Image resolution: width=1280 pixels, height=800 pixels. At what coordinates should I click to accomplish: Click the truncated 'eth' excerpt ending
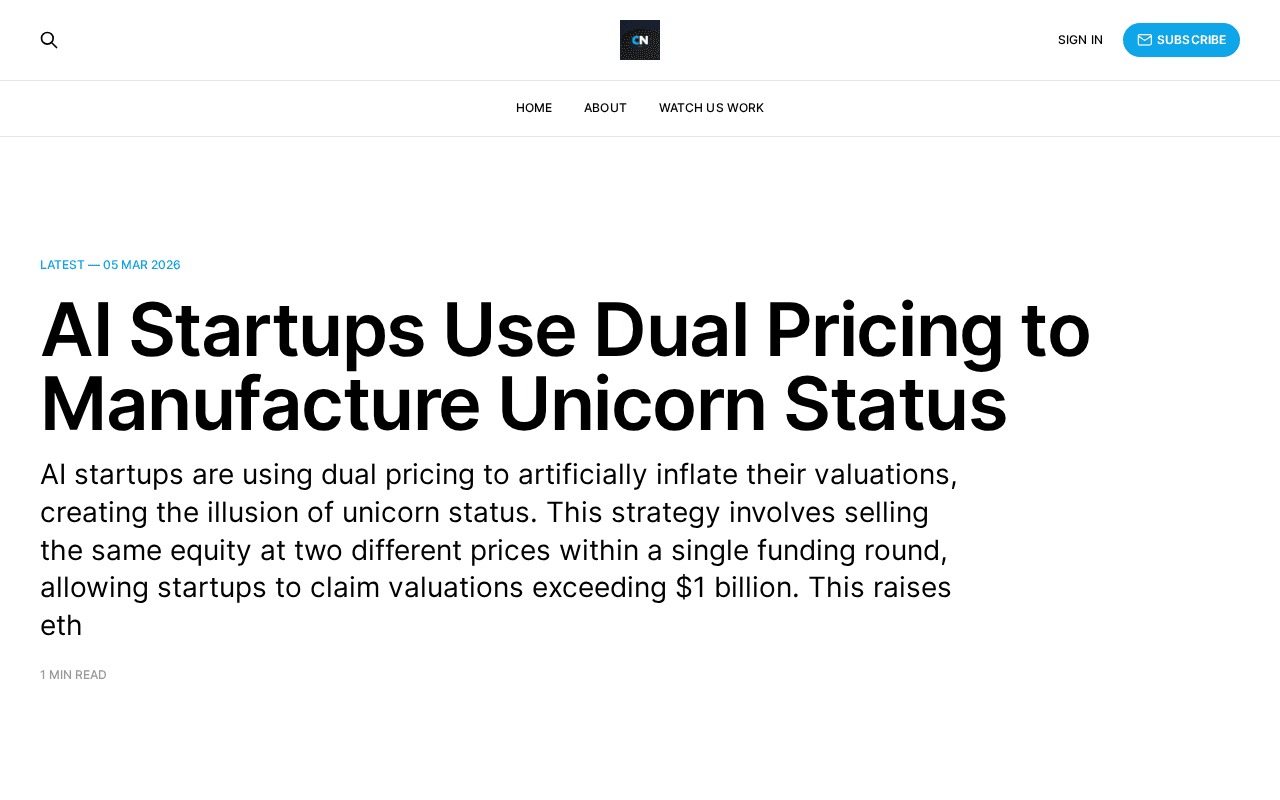point(61,625)
